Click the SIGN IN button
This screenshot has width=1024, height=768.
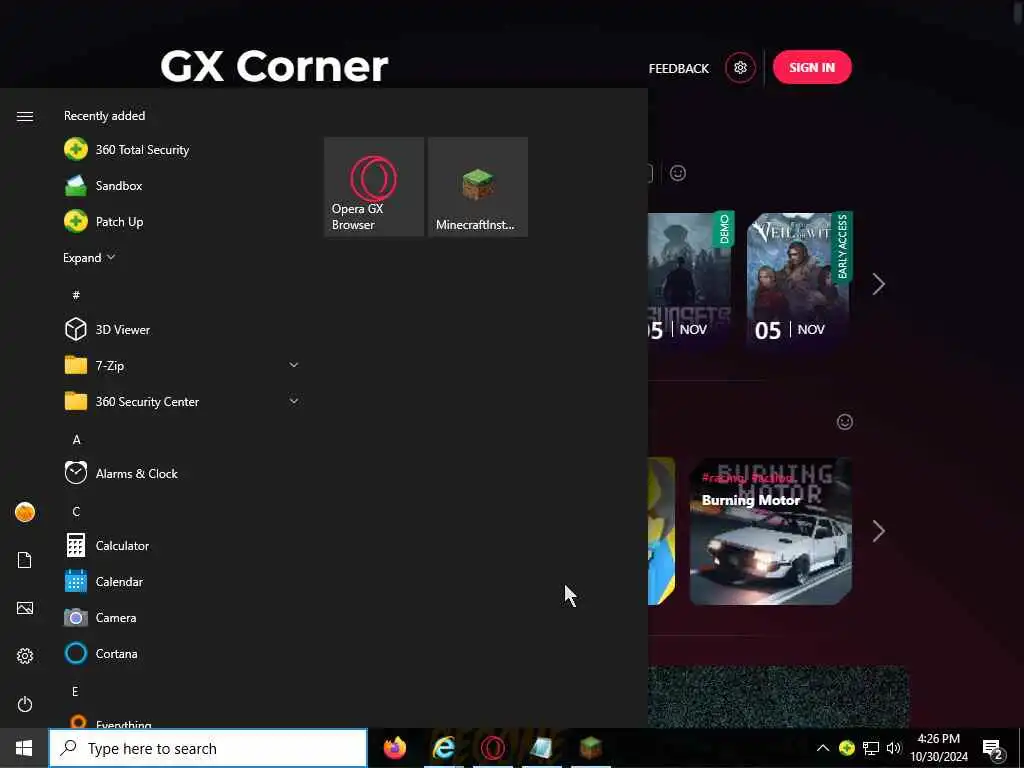tap(812, 67)
